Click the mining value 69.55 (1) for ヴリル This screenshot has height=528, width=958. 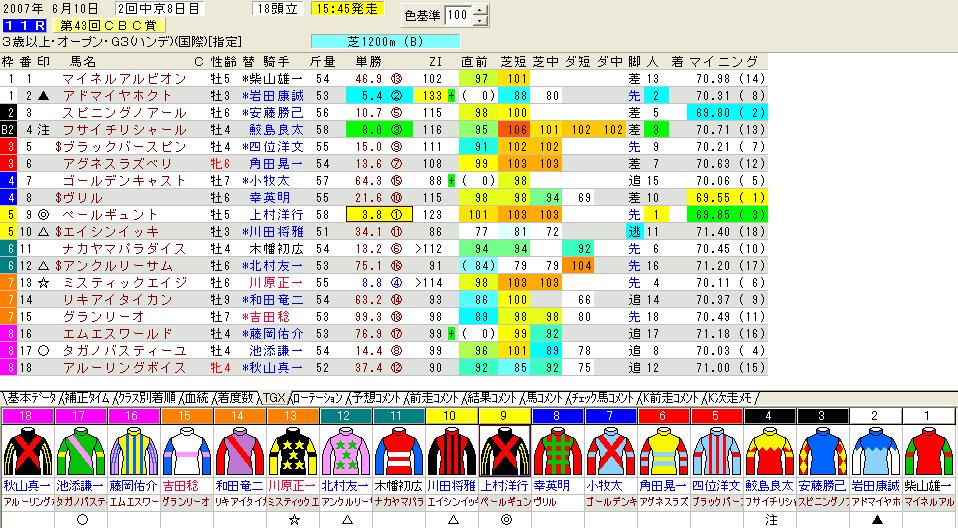click(726, 198)
